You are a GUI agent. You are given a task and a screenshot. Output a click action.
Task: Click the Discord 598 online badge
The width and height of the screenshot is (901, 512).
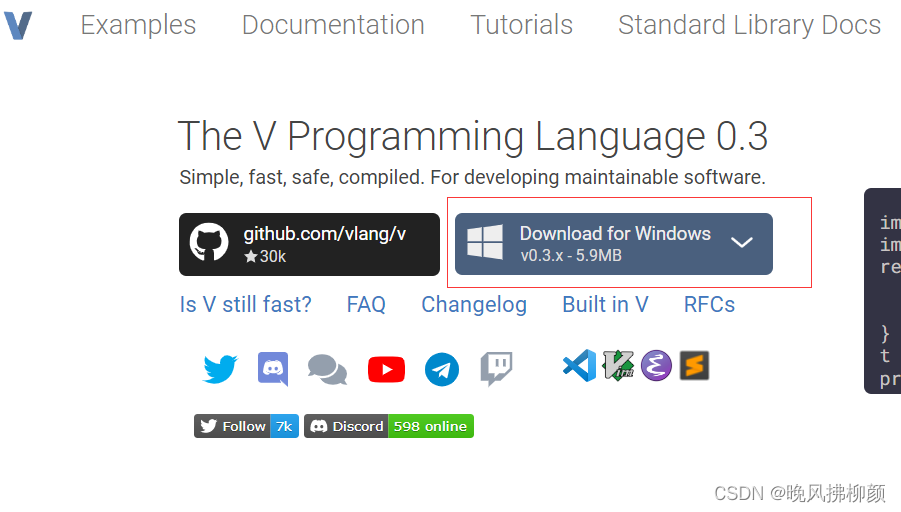pyautogui.click(x=389, y=426)
